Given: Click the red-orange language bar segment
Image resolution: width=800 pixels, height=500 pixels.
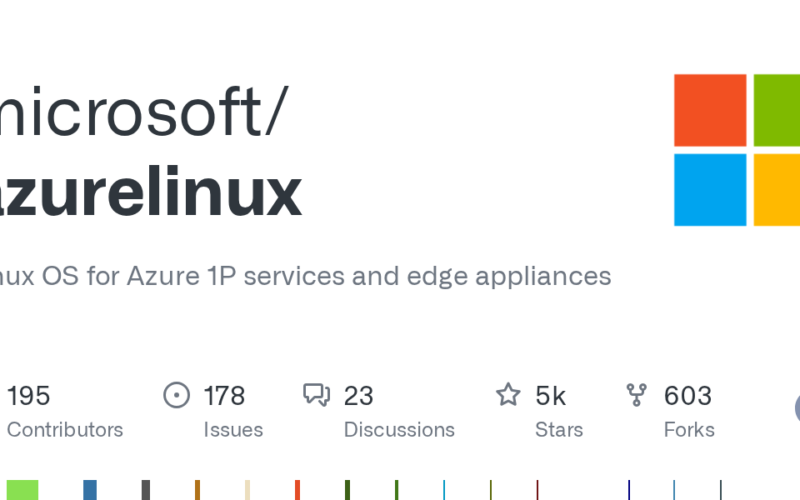Looking at the screenshot, I should 297,490.
